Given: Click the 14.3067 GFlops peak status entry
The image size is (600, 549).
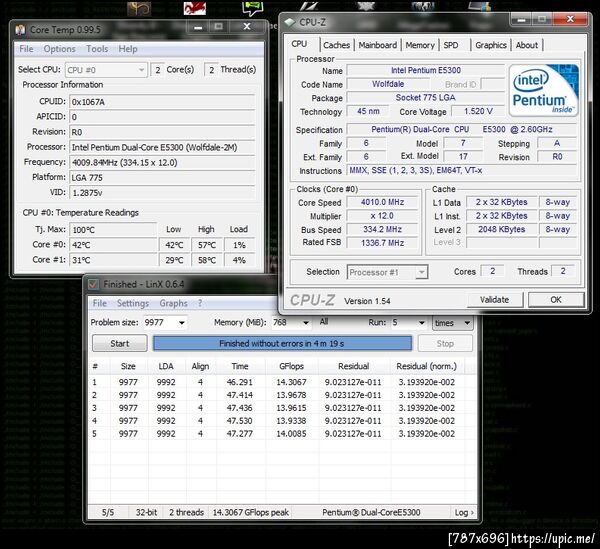Looking at the screenshot, I should pyautogui.click(x=251, y=513).
